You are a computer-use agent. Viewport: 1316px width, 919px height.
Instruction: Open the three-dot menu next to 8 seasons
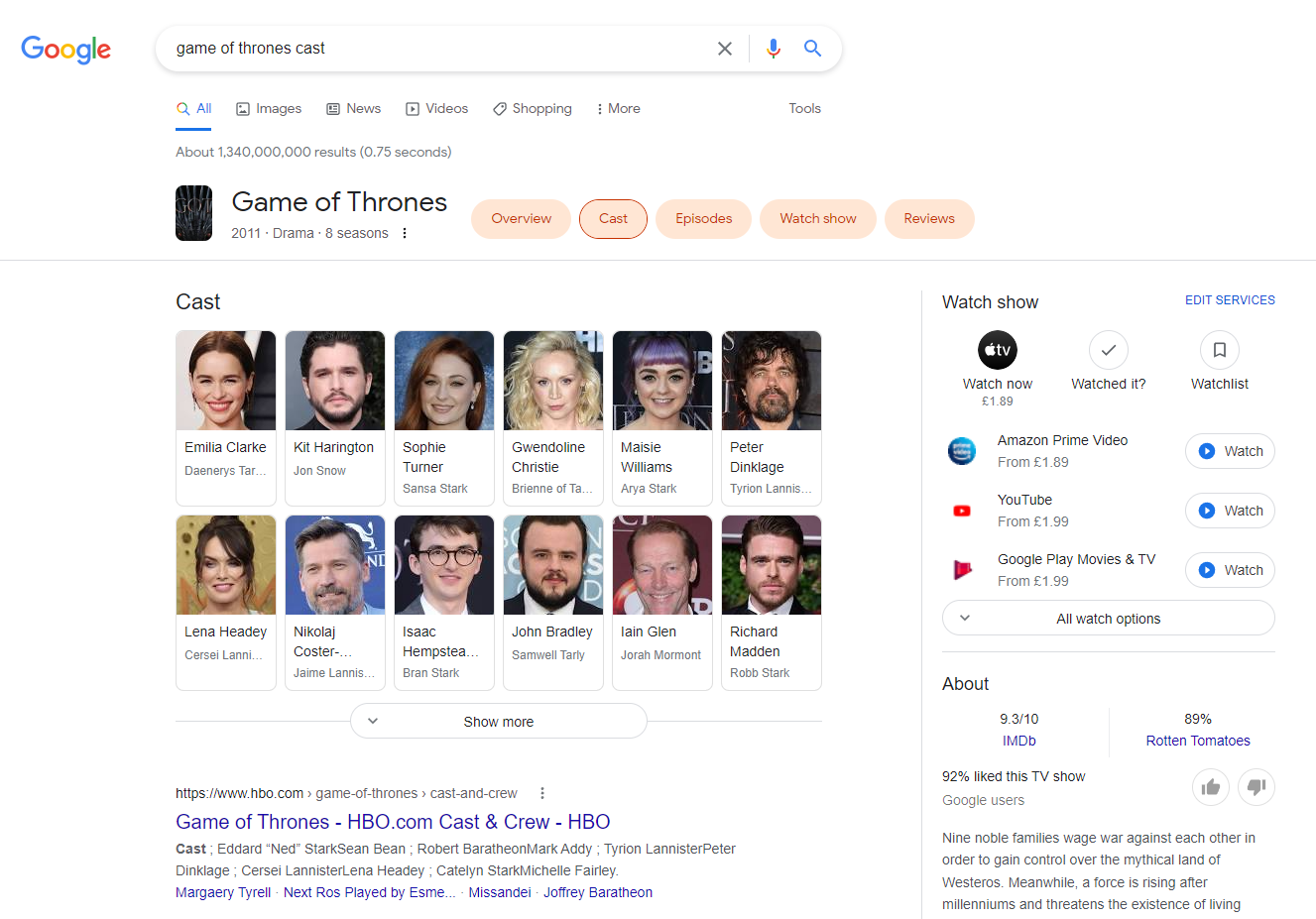[404, 232]
